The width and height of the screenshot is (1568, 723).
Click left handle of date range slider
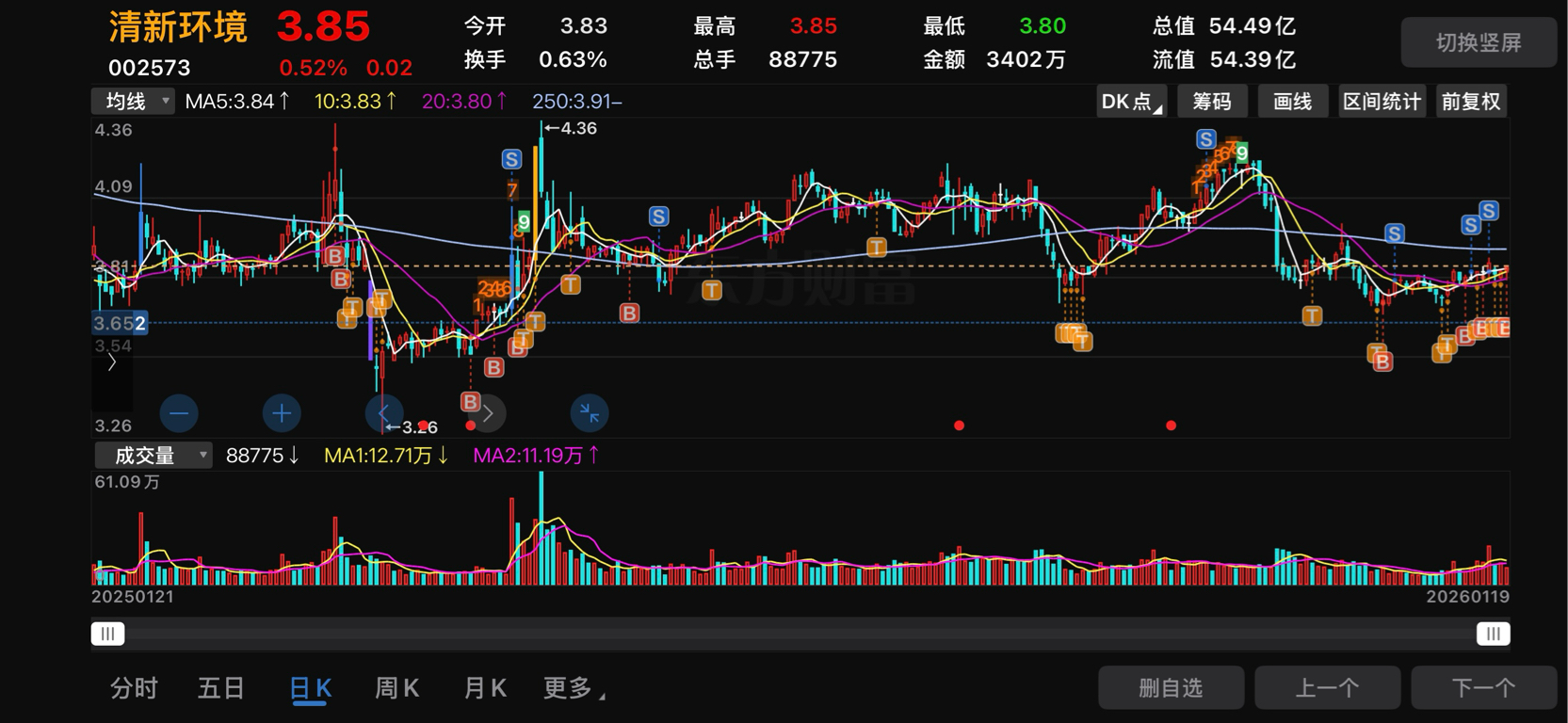click(x=107, y=634)
